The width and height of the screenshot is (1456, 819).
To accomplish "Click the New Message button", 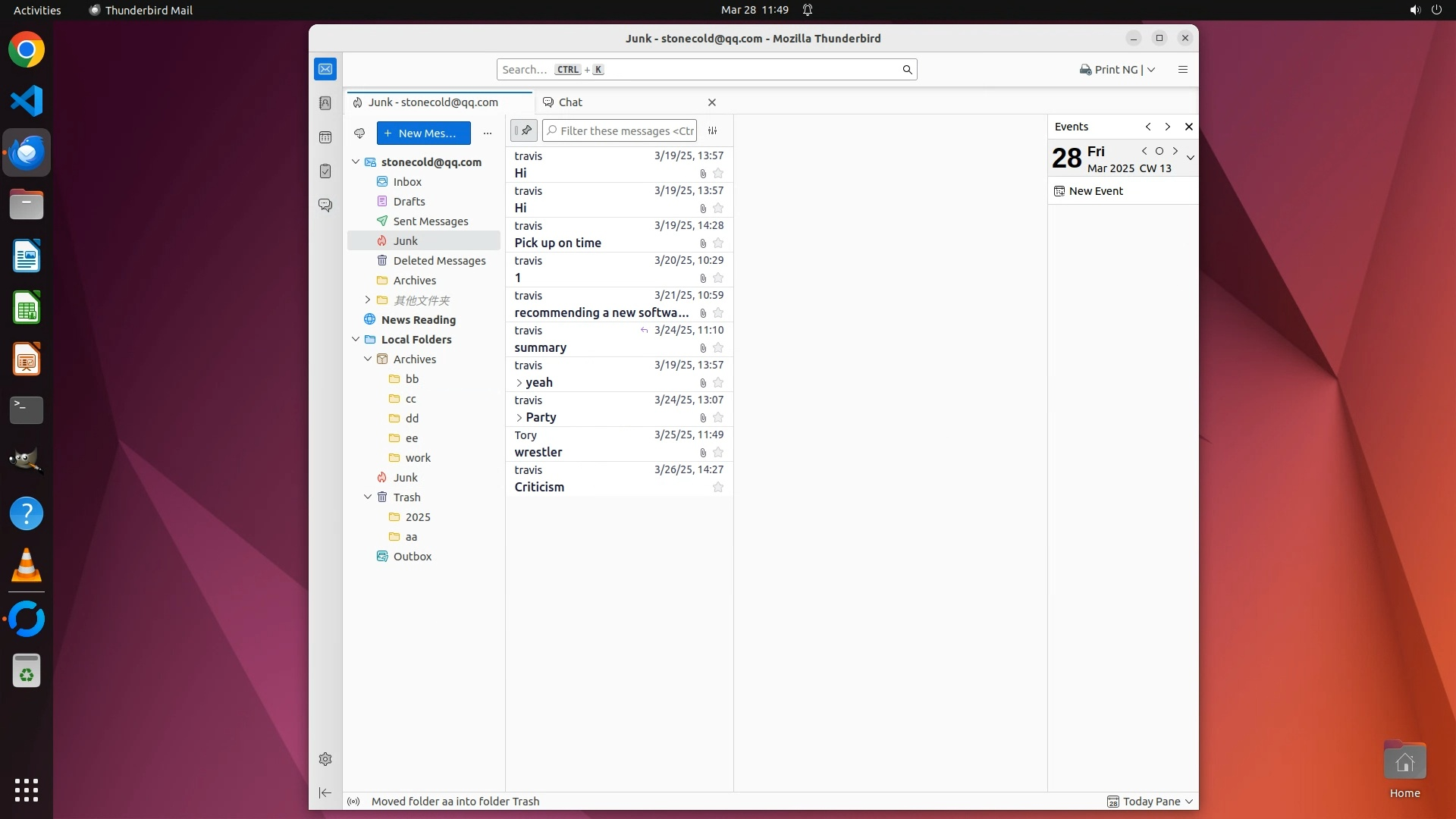I will point(423,133).
